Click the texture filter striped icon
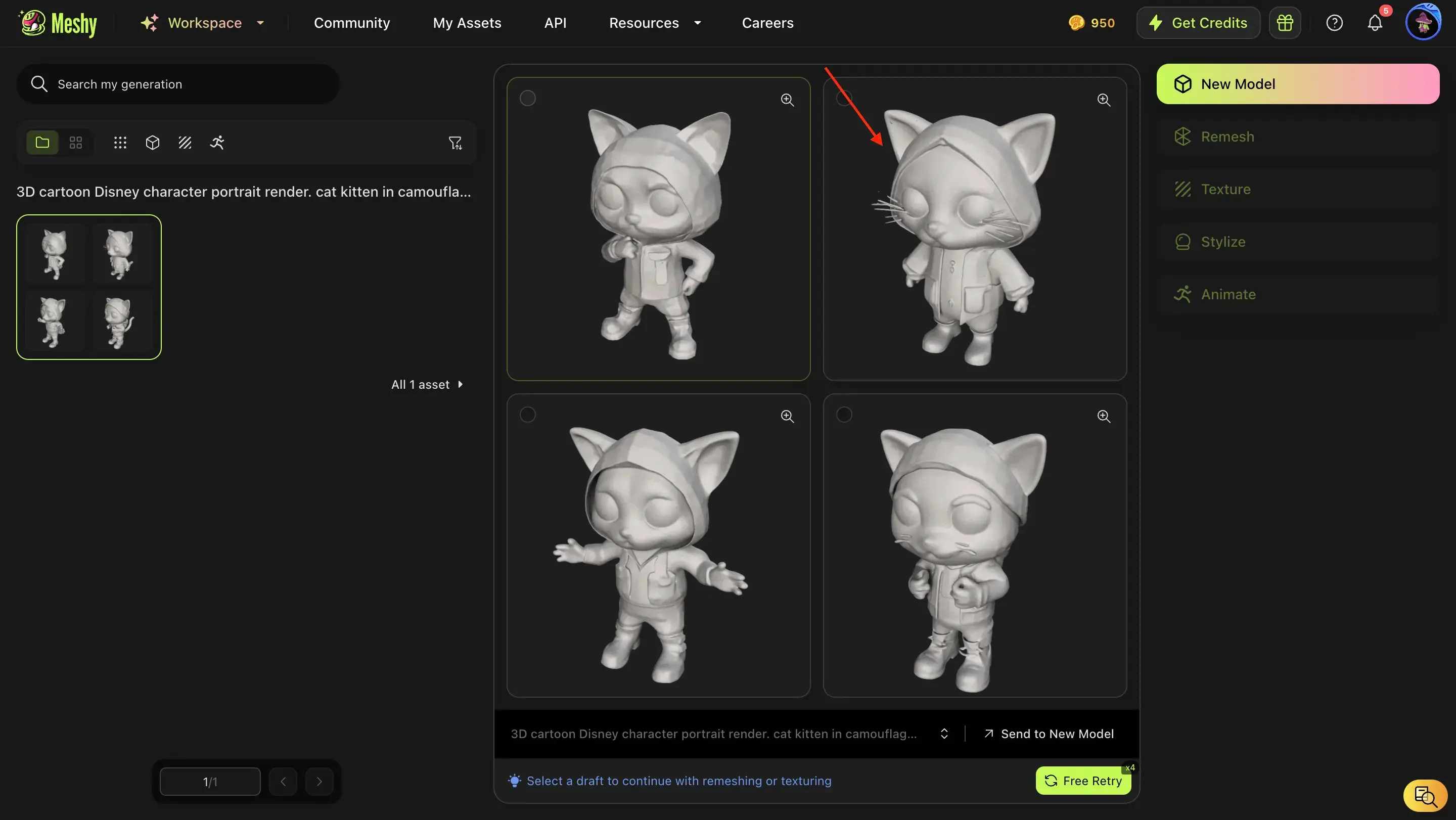The width and height of the screenshot is (1456, 820). tap(185, 143)
